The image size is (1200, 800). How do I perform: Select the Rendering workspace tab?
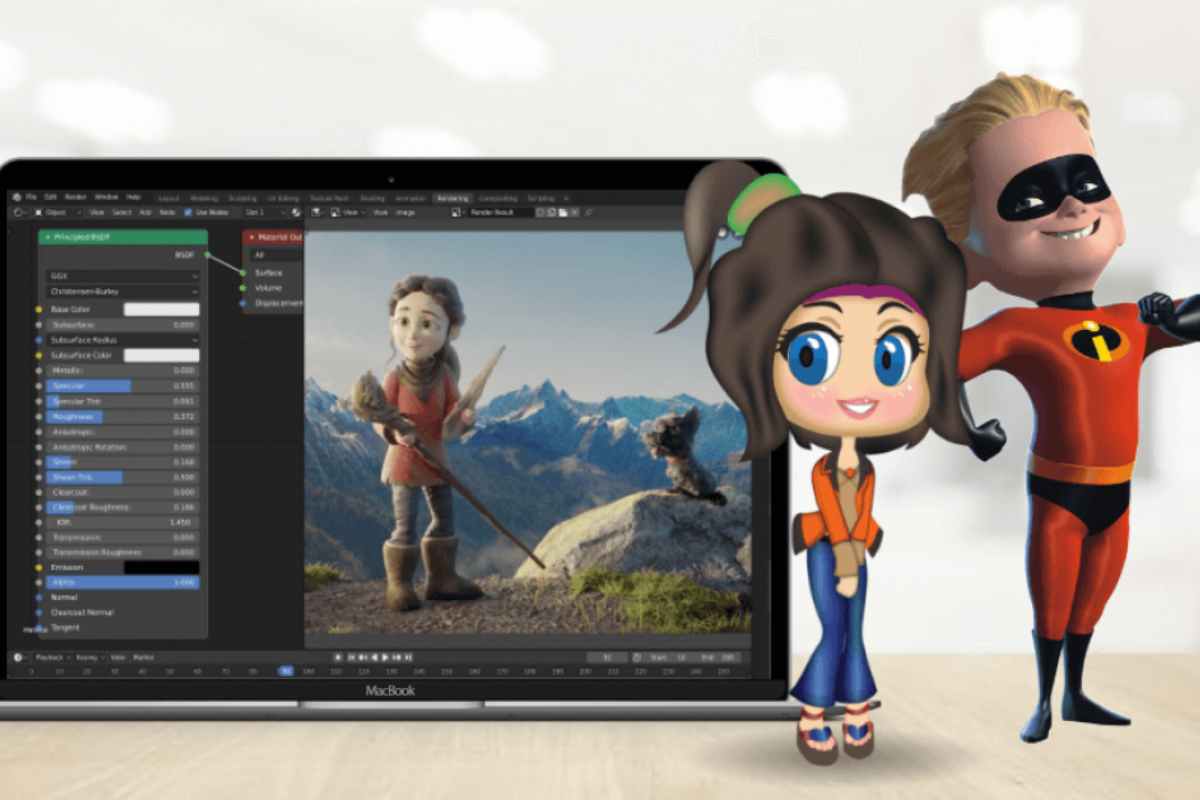point(453,198)
